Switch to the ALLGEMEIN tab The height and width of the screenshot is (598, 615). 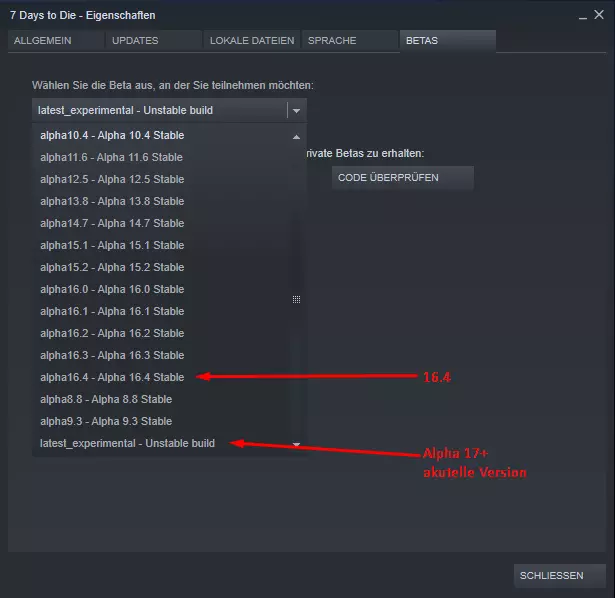tap(56, 41)
